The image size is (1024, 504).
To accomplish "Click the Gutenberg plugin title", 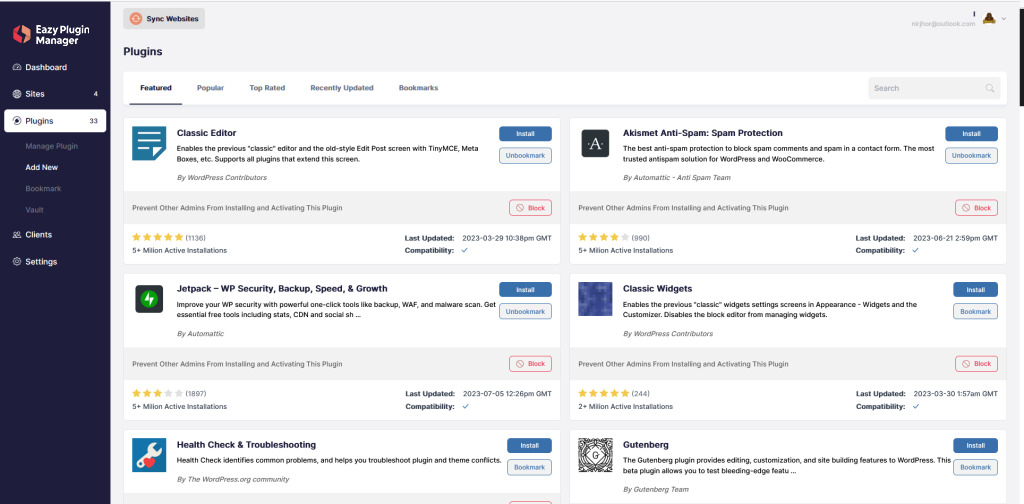I will coord(646,445).
